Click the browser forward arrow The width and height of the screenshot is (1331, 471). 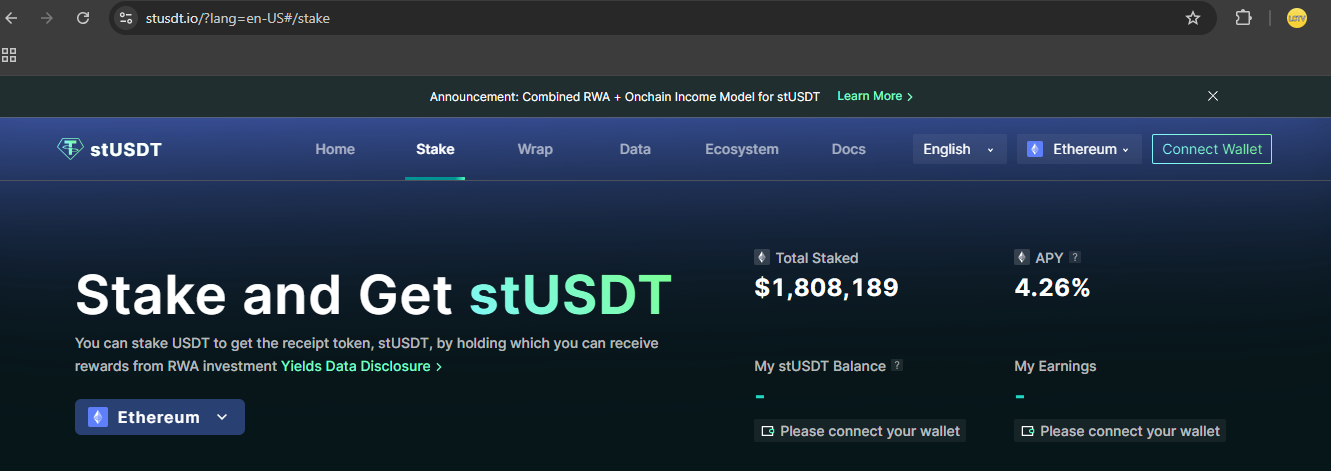47,18
